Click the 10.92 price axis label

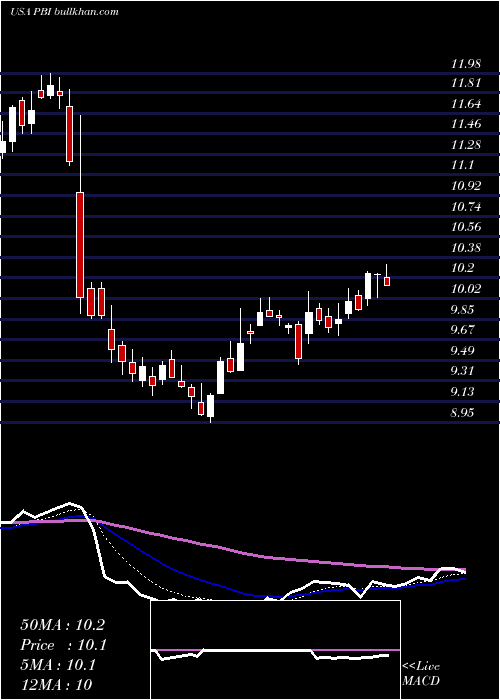click(466, 186)
